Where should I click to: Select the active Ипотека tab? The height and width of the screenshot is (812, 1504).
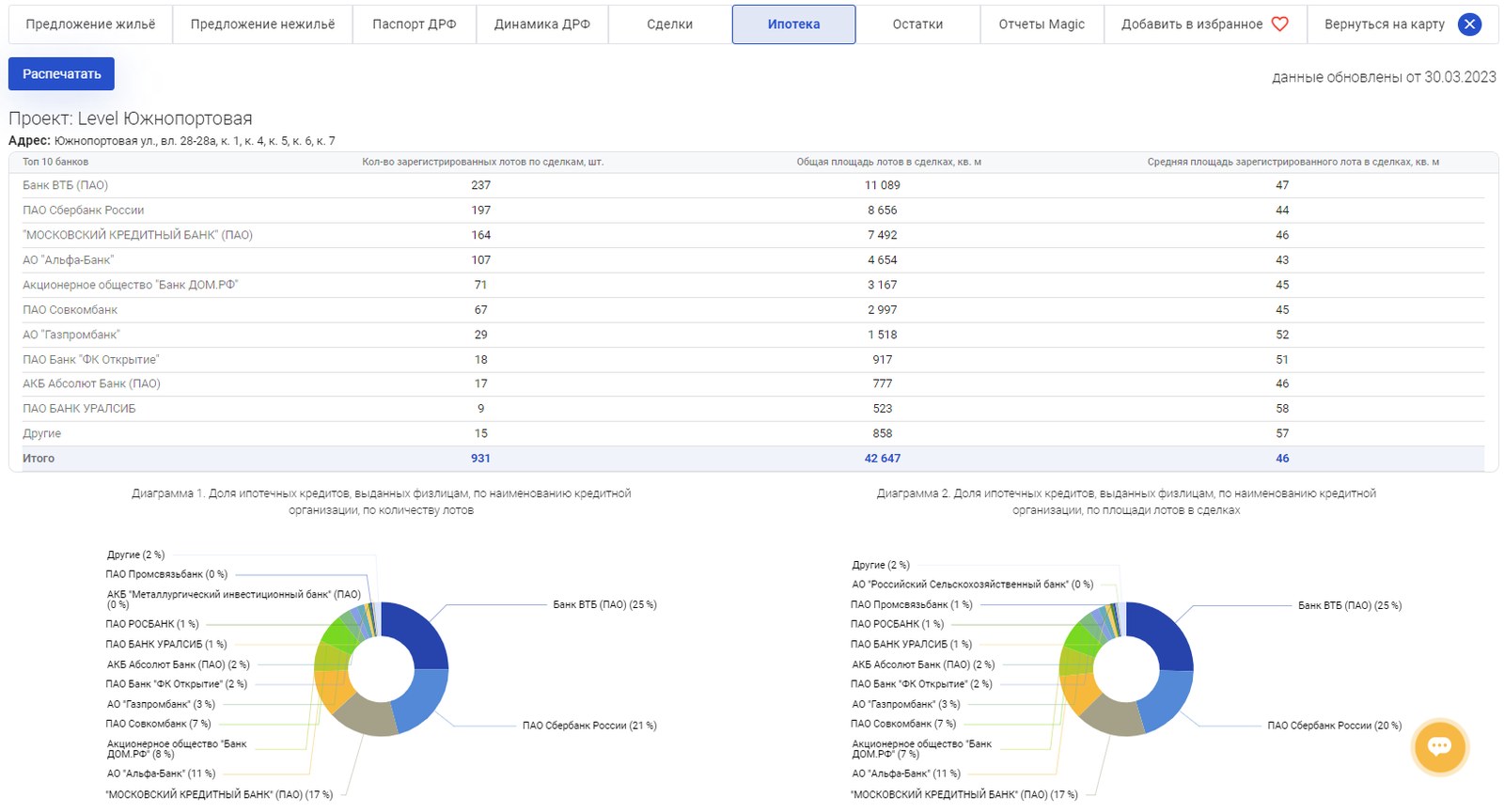pyautogui.click(x=793, y=24)
